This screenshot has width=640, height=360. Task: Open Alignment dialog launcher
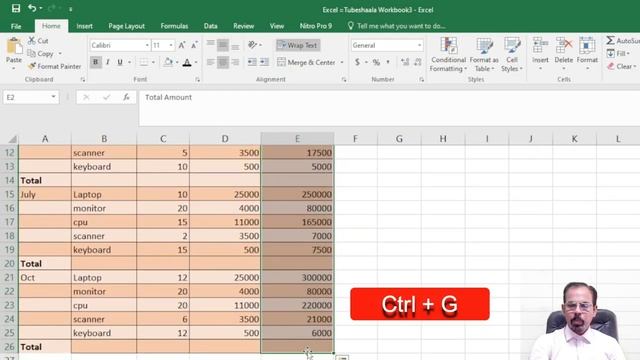(x=344, y=80)
